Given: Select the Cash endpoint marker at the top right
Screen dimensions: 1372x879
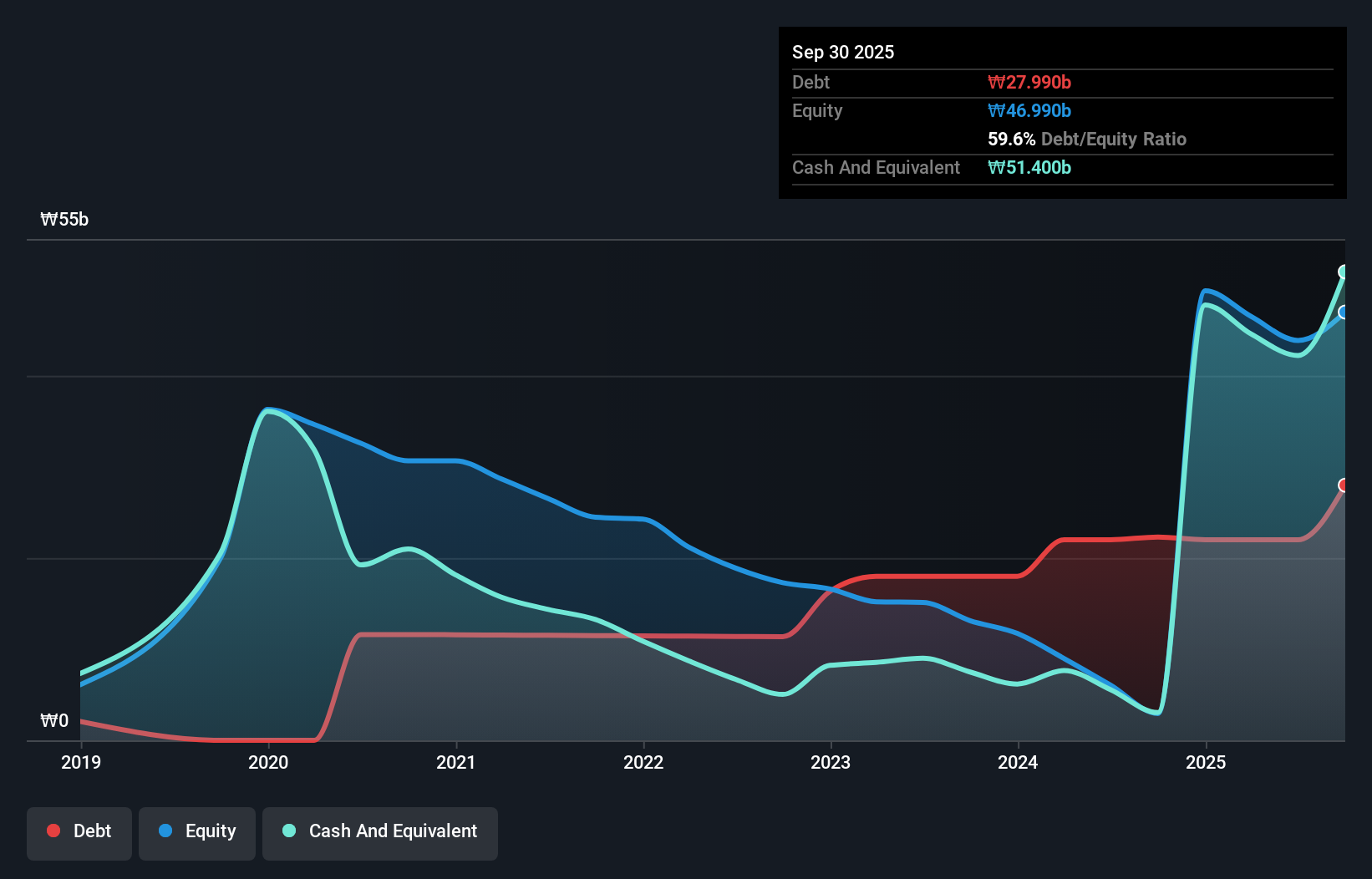Looking at the screenshot, I should [x=1344, y=272].
